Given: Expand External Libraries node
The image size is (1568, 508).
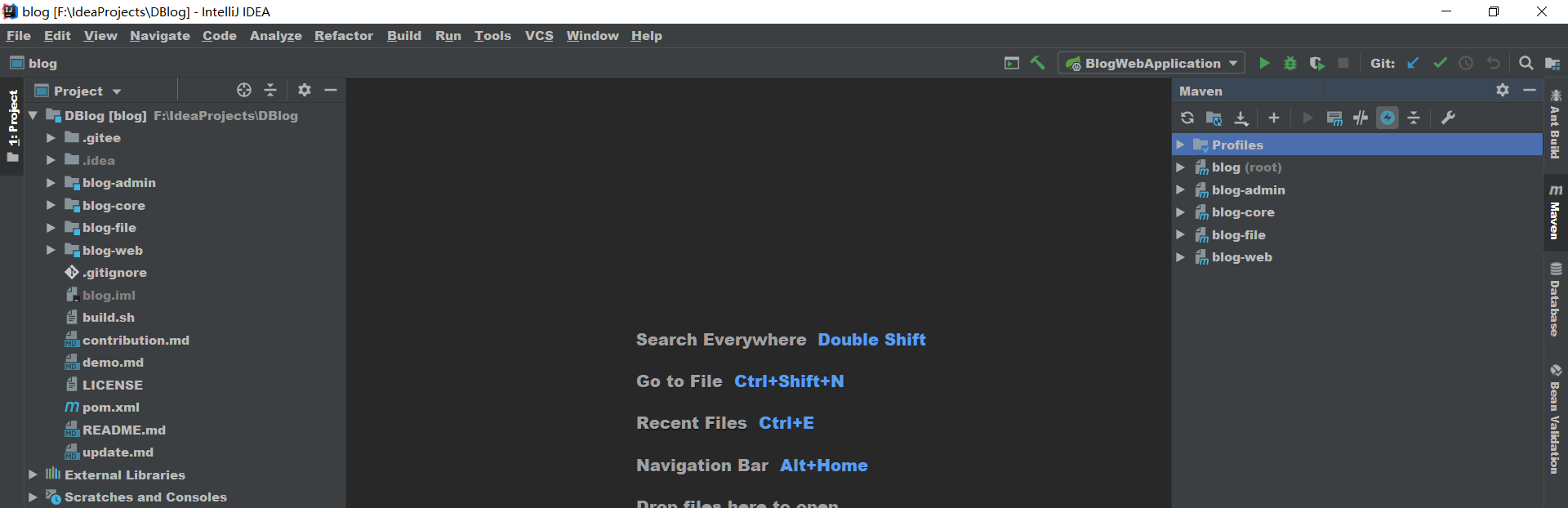Looking at the screenshot, I should 33,475.
